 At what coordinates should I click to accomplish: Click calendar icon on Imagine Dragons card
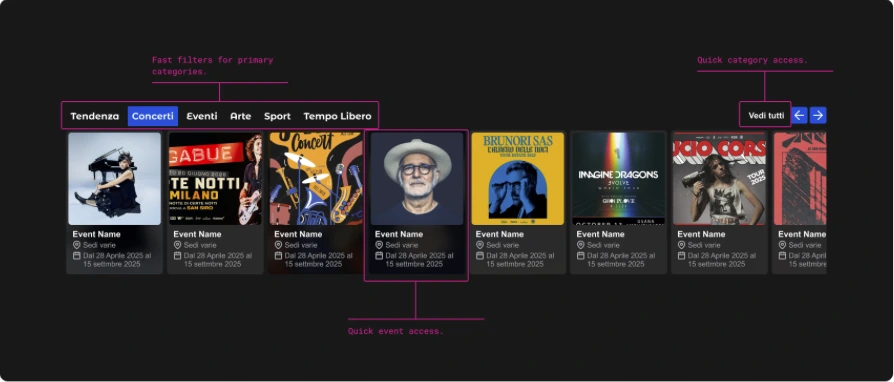[x=580, y=255]
